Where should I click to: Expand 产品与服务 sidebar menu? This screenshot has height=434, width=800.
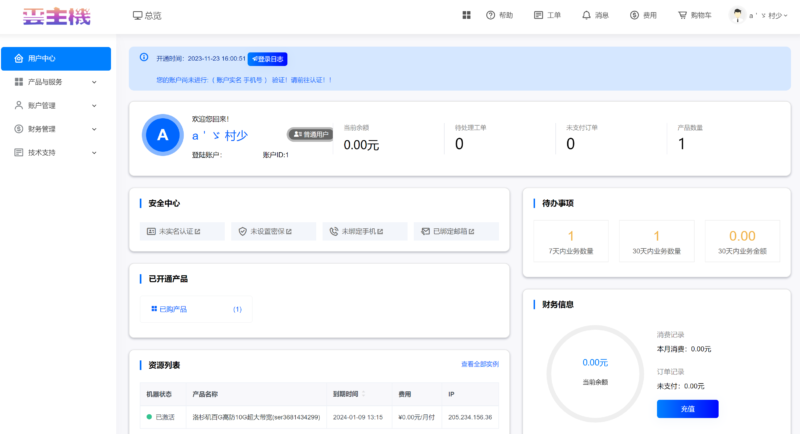(x=56, y=82)
